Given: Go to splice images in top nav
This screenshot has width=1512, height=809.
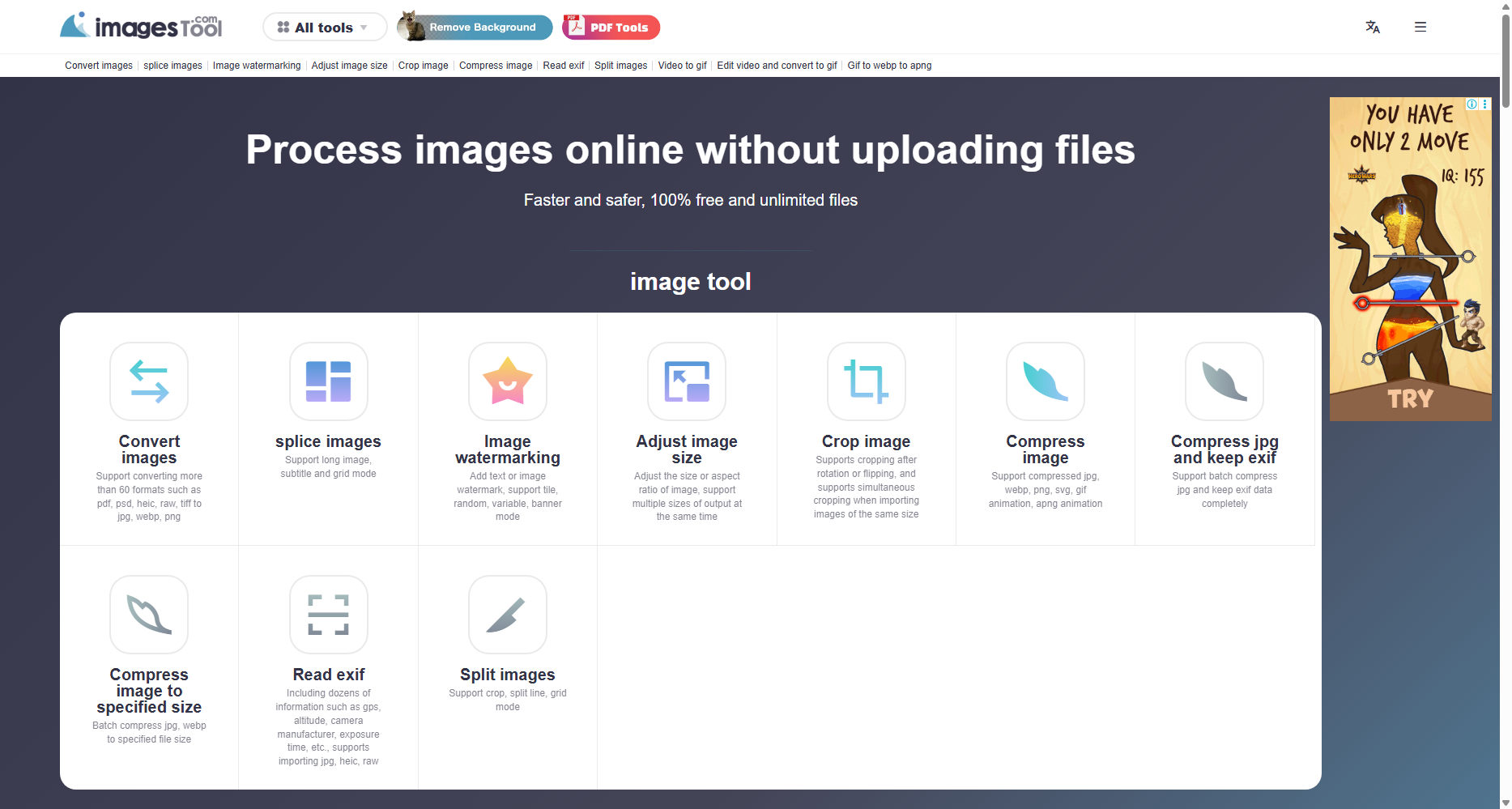Looking at the screenshot, I should coord(172,66).
